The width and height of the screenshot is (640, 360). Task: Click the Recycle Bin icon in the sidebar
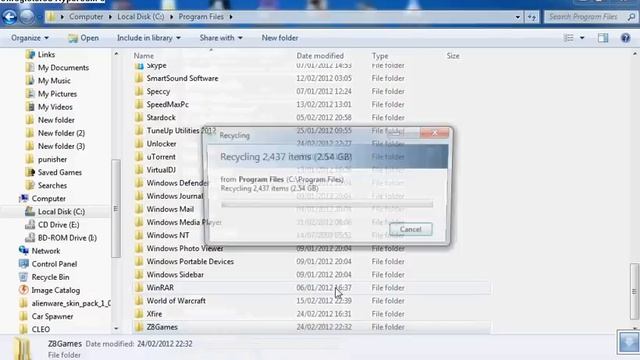[x=24, y=277]
